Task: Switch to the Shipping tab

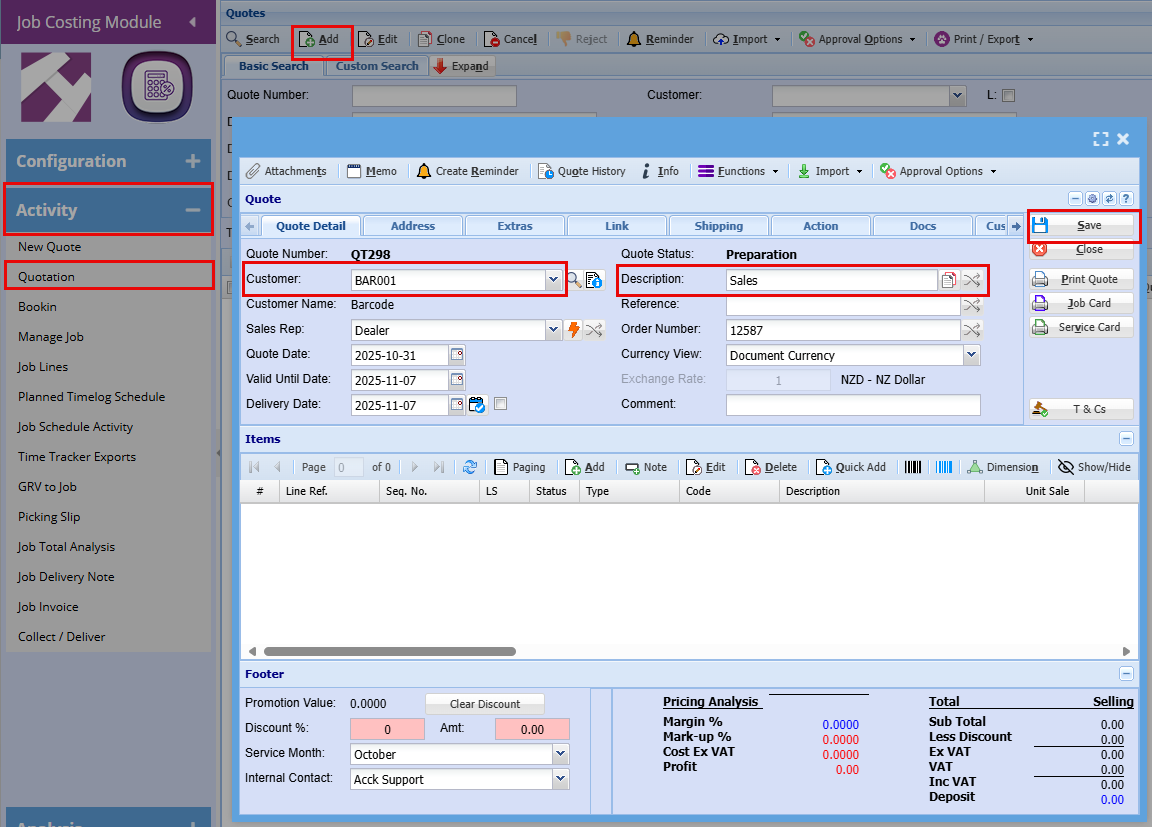Action: (718, 226)
